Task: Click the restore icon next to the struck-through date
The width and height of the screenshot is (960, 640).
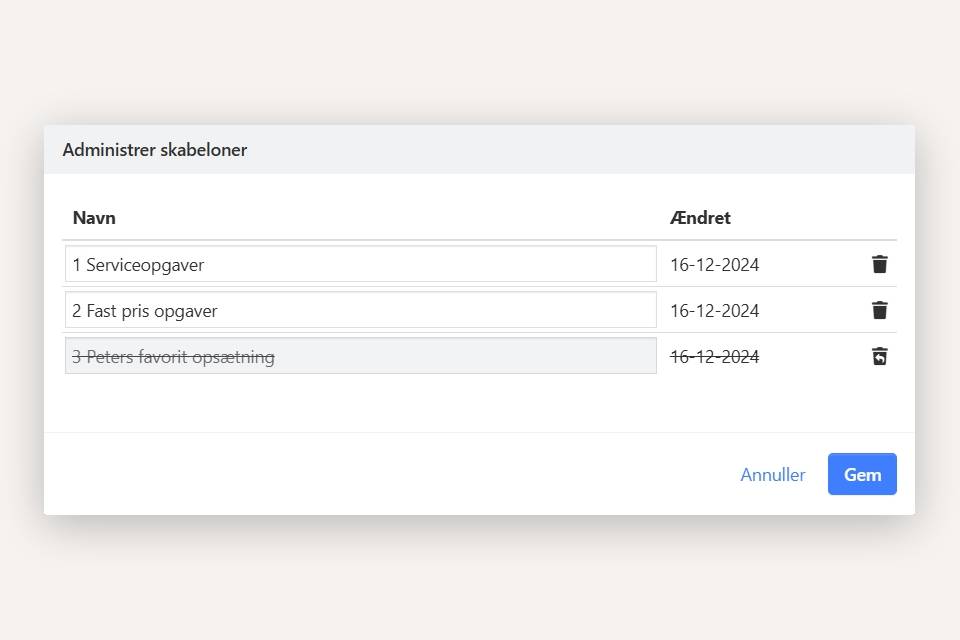Action: pos(879,356)
